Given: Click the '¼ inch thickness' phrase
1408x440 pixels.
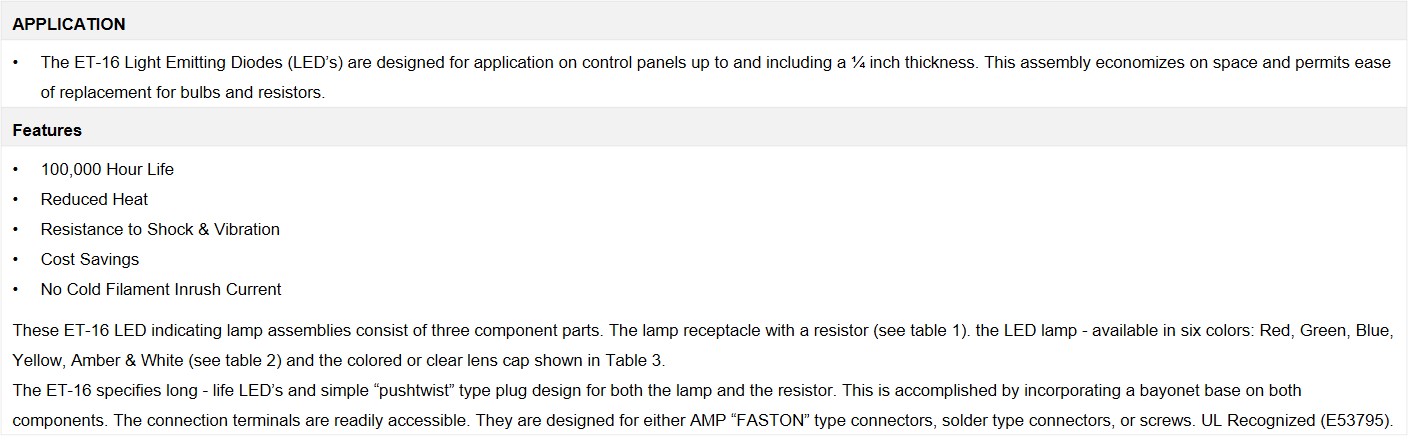Looking at the screenshot, I should point(910,62).
